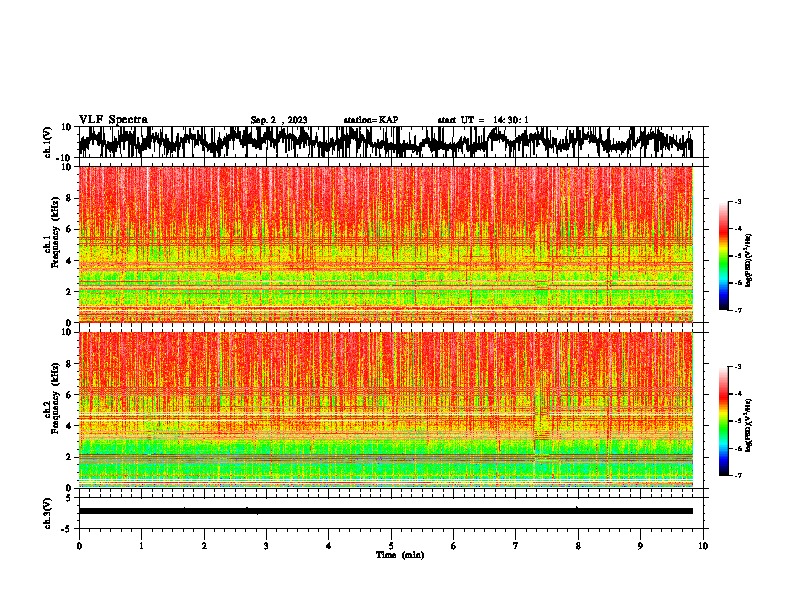Click the "6" kHz tick on ch.1 frequency axis
The image size is (792, 612).
click(x=70, y=229)
